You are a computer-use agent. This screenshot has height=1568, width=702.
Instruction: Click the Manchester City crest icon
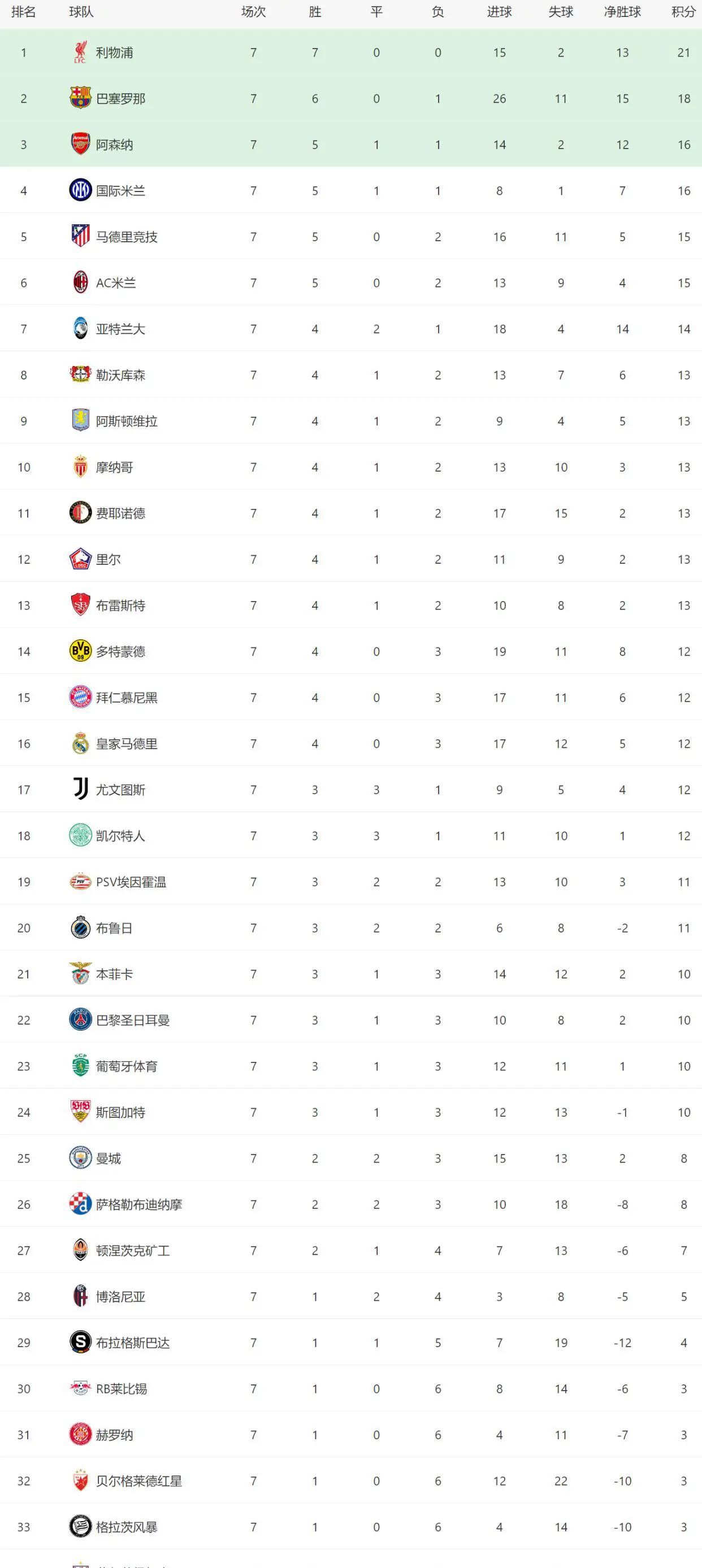point(80,1158)
